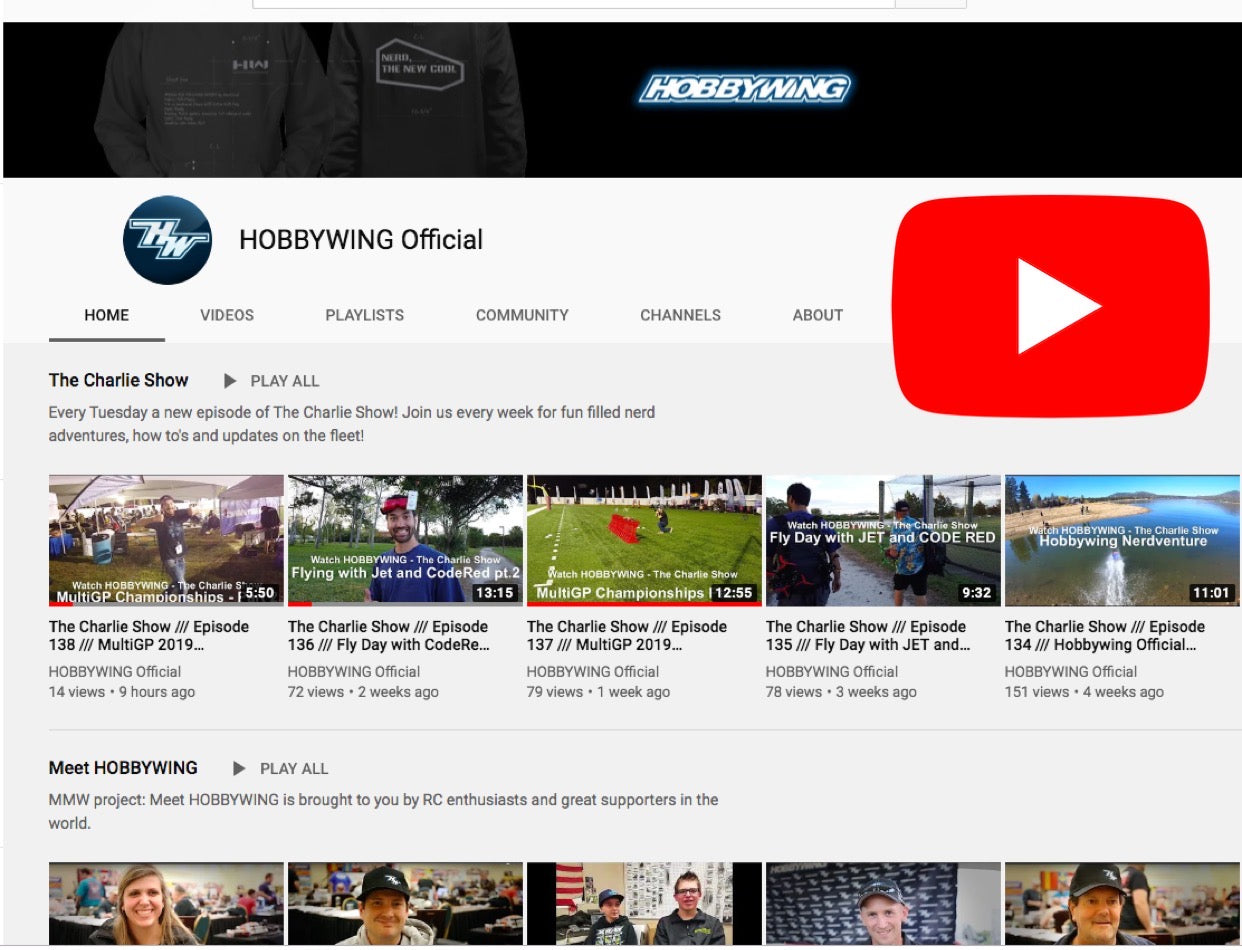Open the Flying with Jet and CodeRed pt.2 thumbnail
Screen dimensions: 1242x950
pyautogui.click(x=405, y=540)
